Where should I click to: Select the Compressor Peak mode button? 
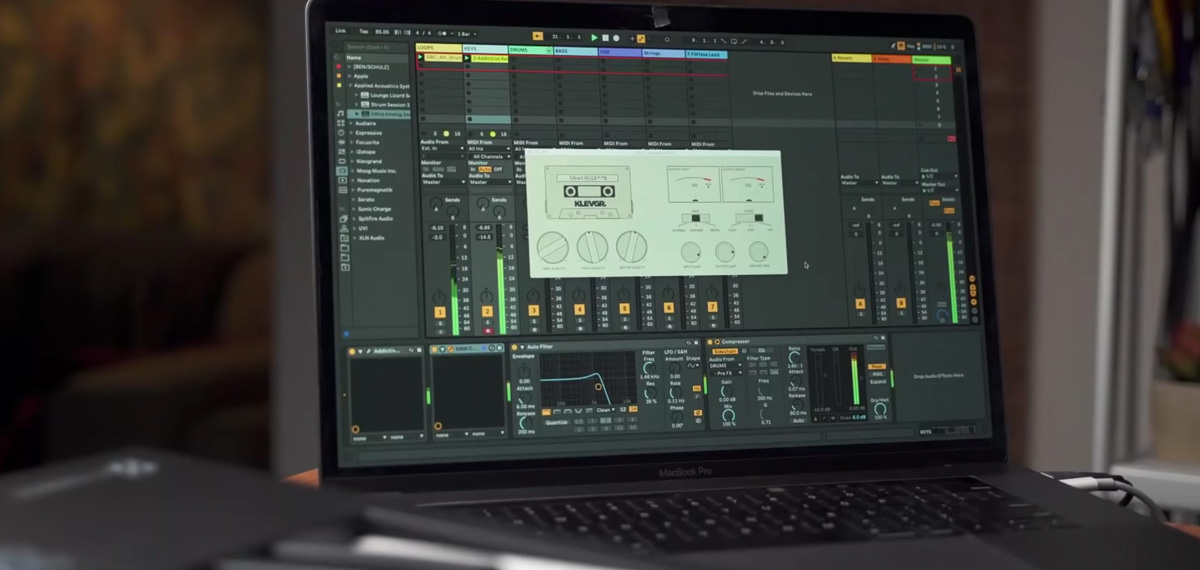877,366
